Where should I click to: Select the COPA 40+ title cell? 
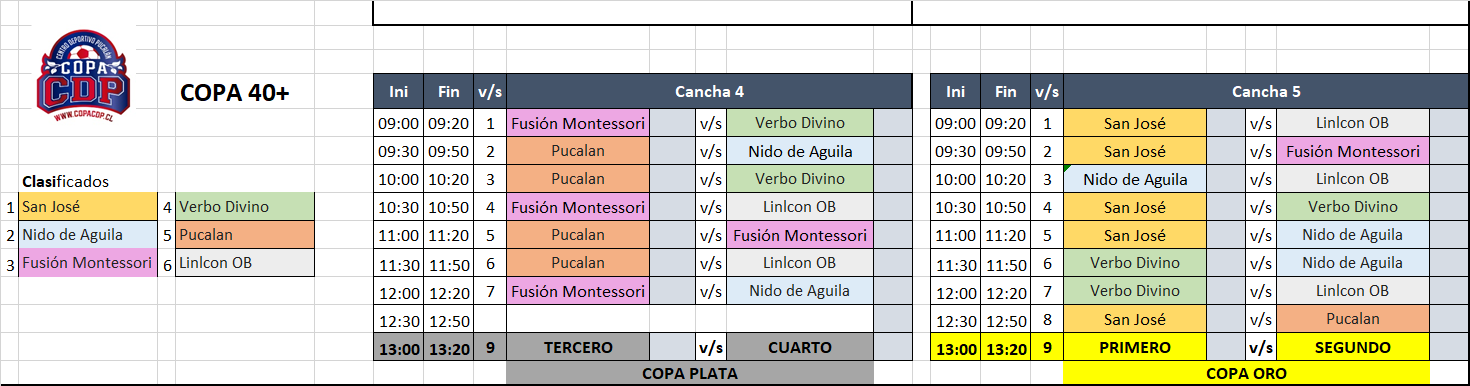click(235, 93)
